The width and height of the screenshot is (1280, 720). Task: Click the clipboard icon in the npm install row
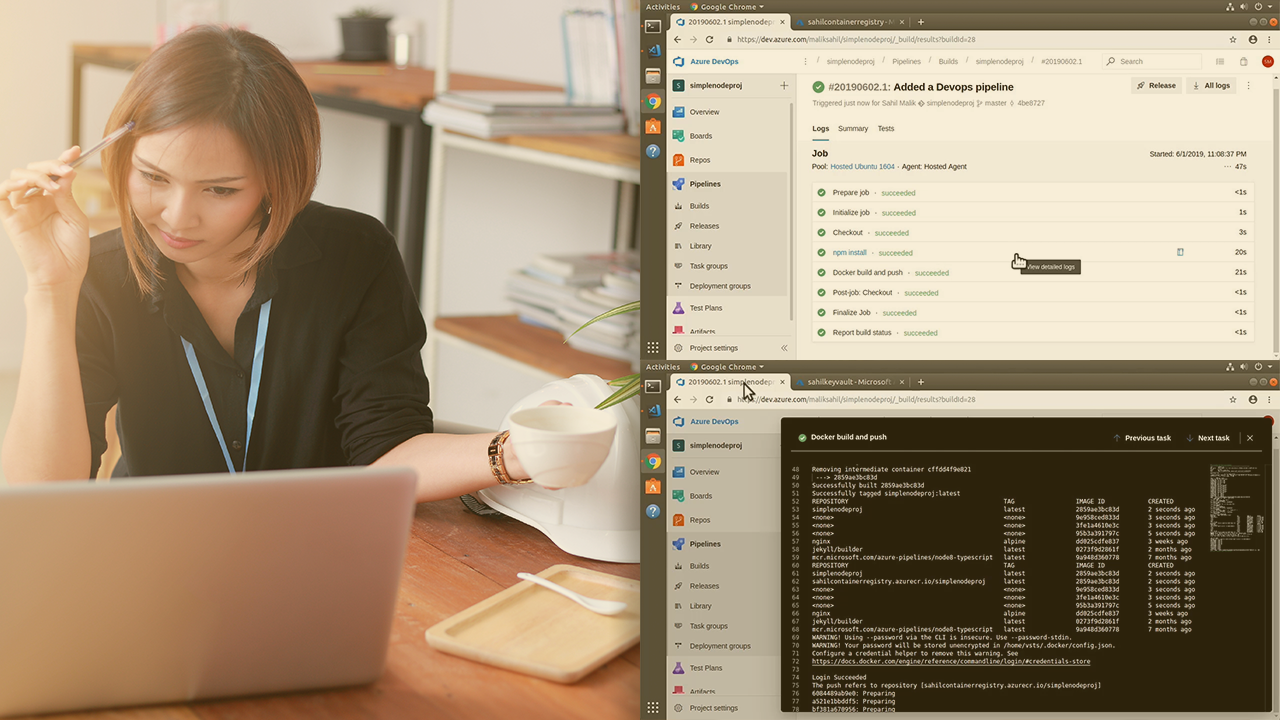1180,252
